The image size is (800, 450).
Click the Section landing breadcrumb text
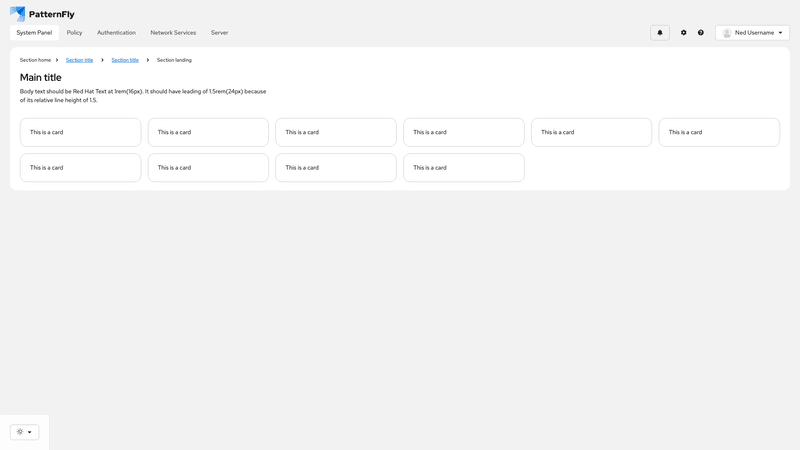point(174,60)
